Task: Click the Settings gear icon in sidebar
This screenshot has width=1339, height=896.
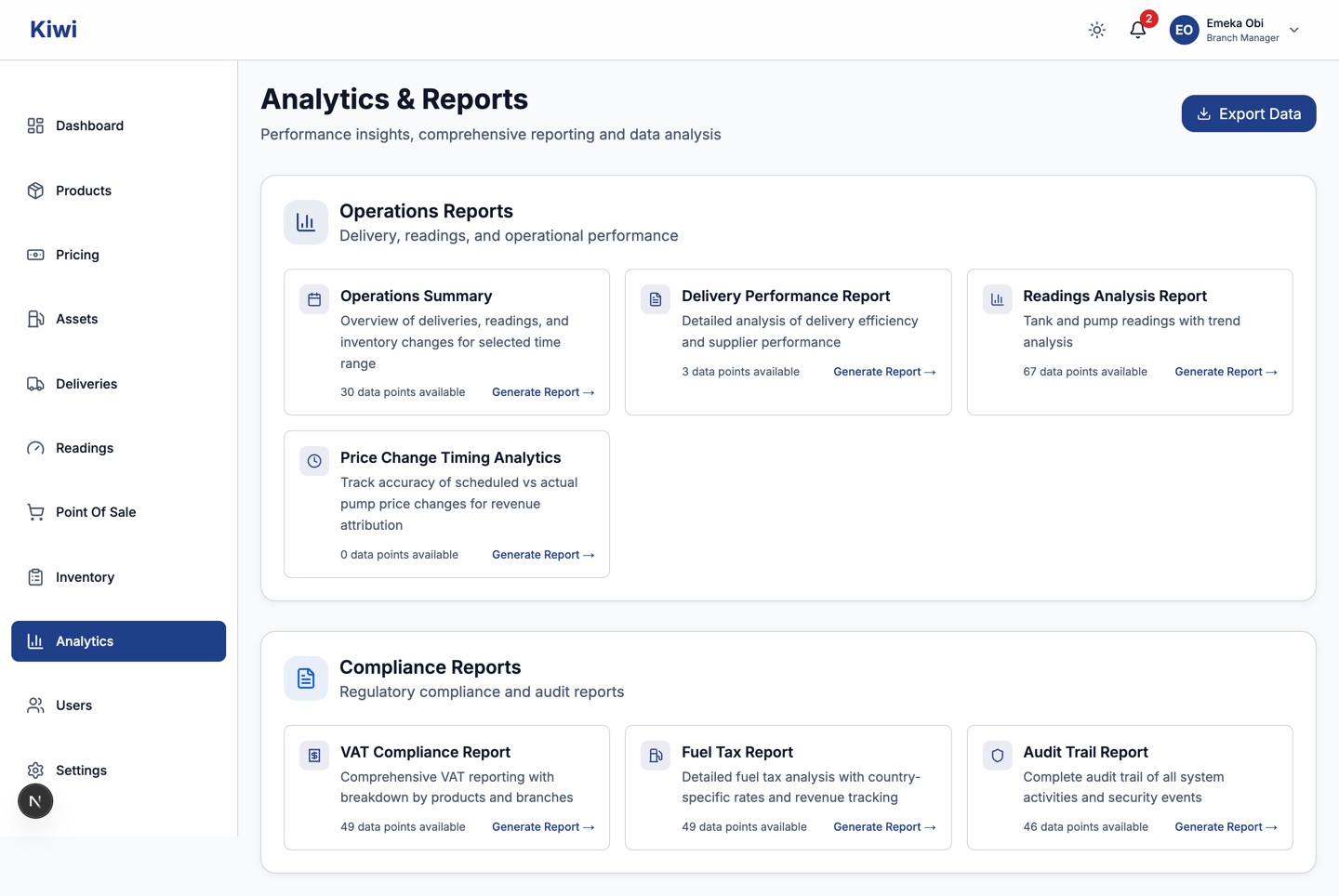Action: 35,771
